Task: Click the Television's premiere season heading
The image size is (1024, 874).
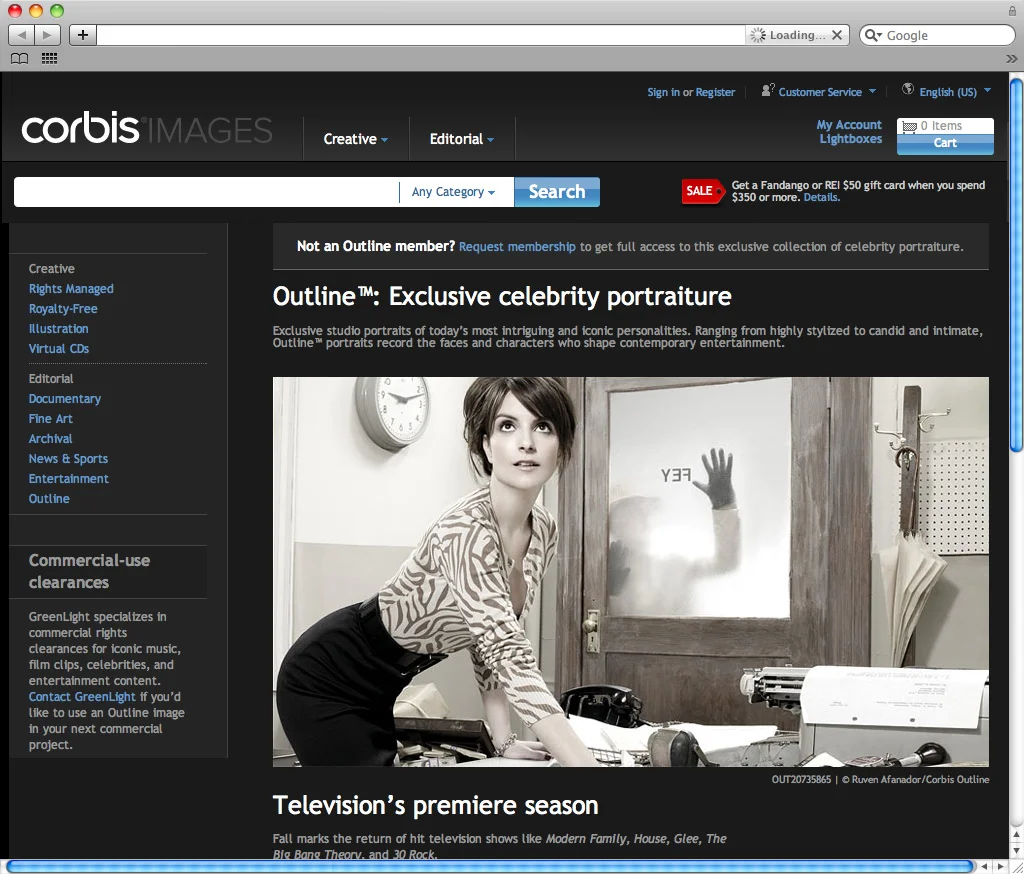Action: point(436,805)
